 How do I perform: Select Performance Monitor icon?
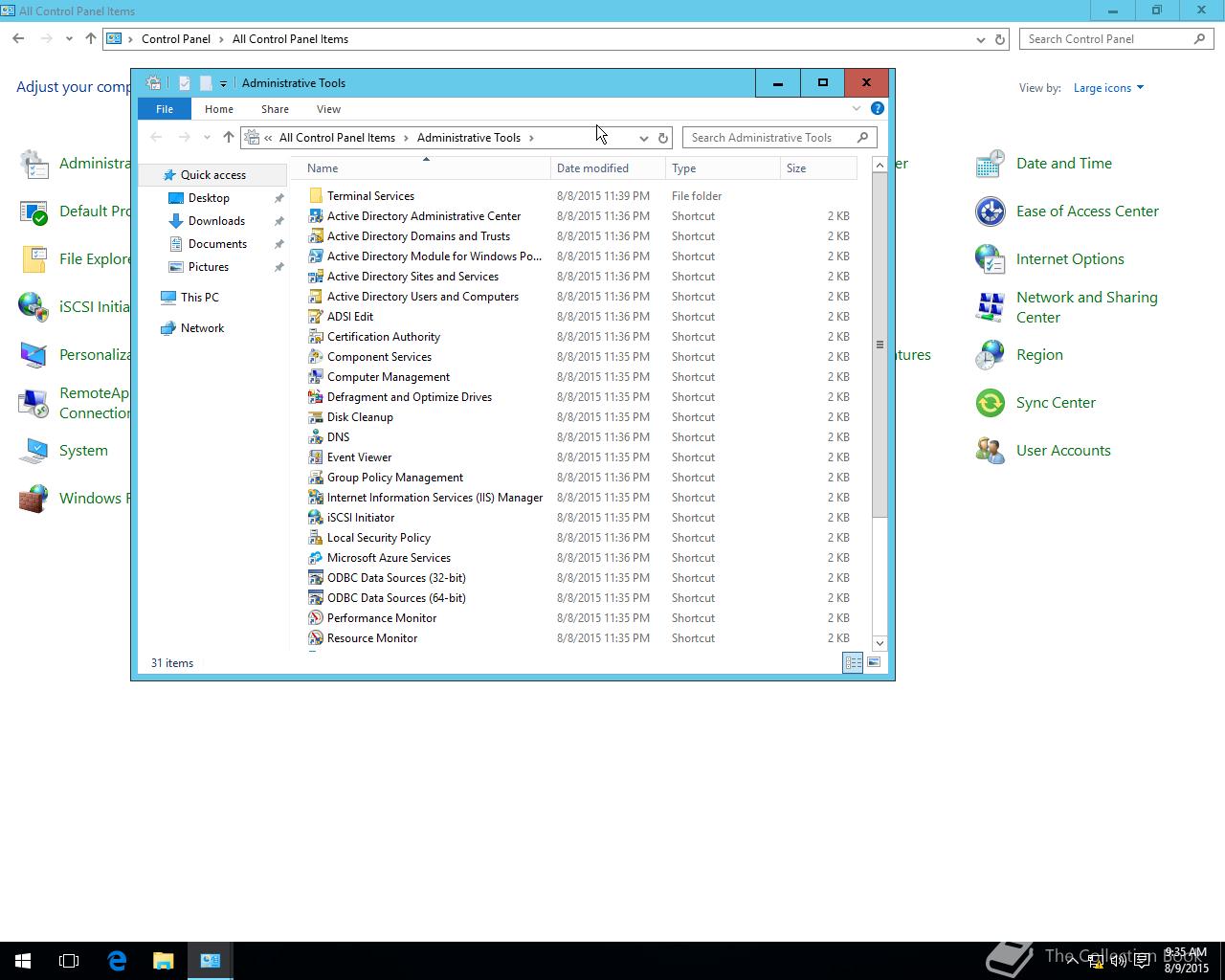[315, 618]
